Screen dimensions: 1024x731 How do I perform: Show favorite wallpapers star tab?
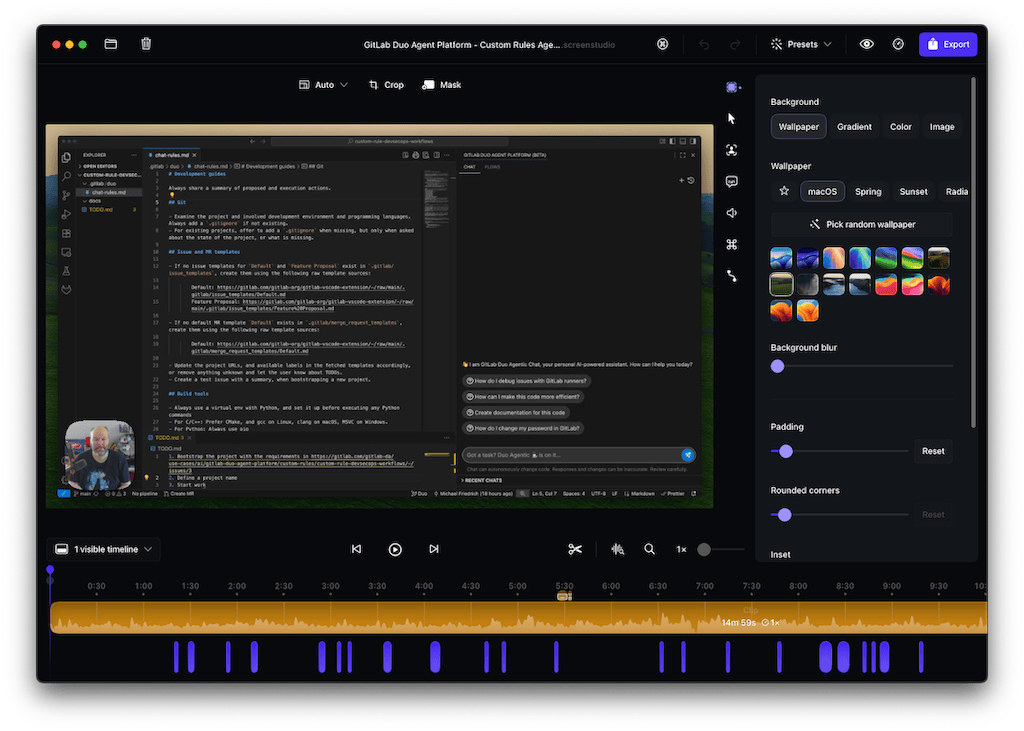click(784, 191)
